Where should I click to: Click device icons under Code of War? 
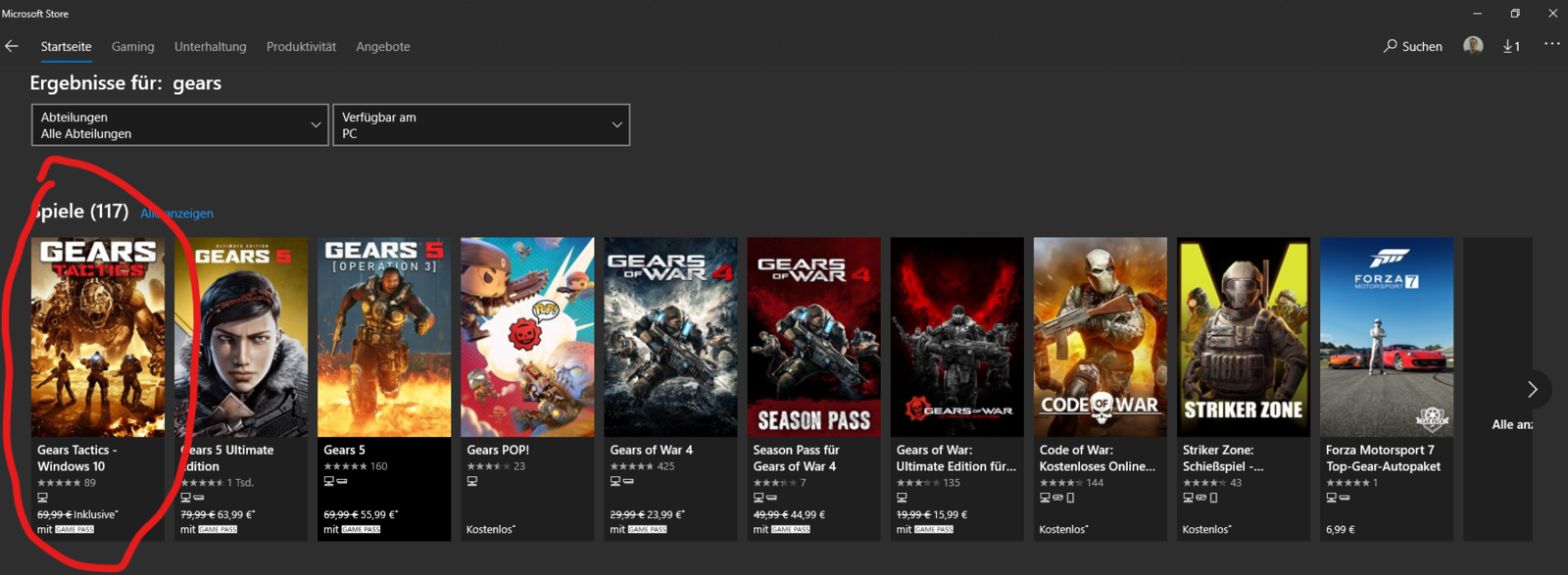[x=1056, y=498]
